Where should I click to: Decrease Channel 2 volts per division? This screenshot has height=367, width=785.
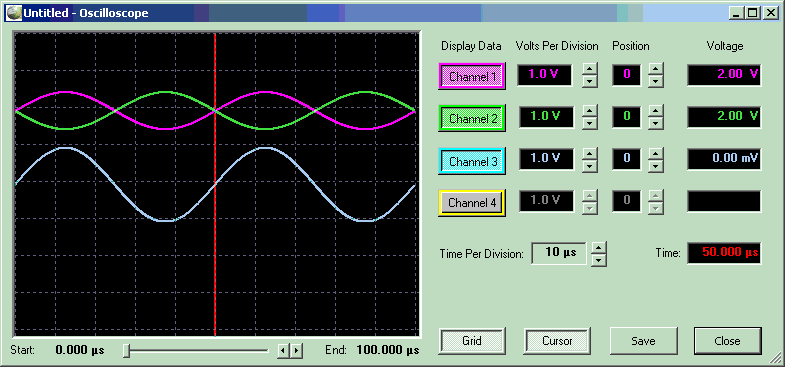coord(590,123)
